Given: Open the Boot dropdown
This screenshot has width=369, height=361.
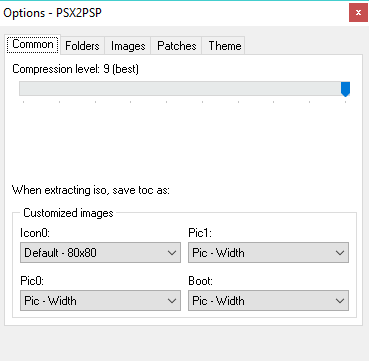Looking at the screenshot, I should tap(268, 301).
